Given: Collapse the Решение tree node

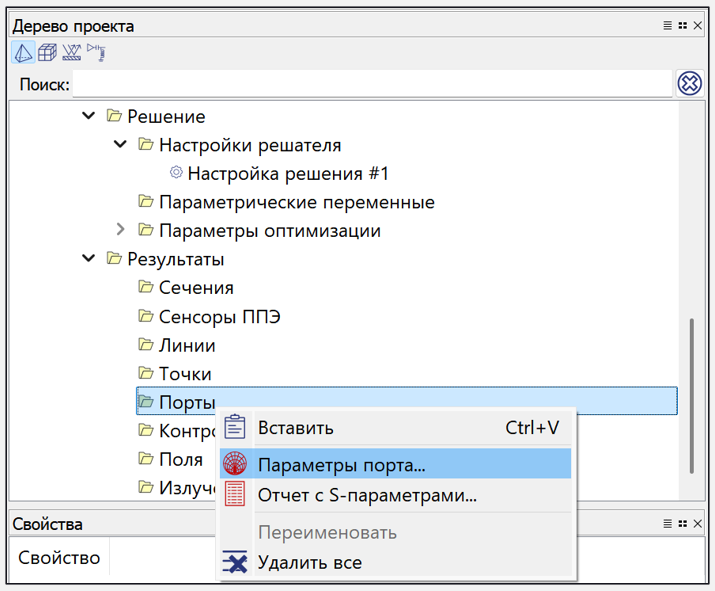Looking at the screenshot, I should pyautogui.click(x=89, y=116).
